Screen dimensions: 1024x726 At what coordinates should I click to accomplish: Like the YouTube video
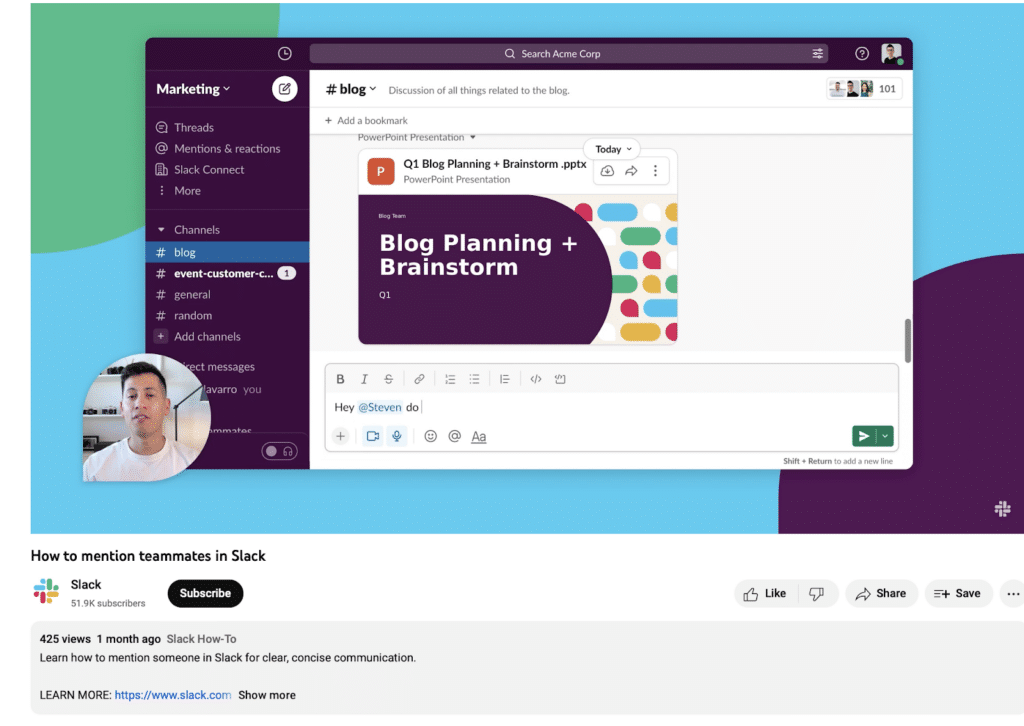765,593
